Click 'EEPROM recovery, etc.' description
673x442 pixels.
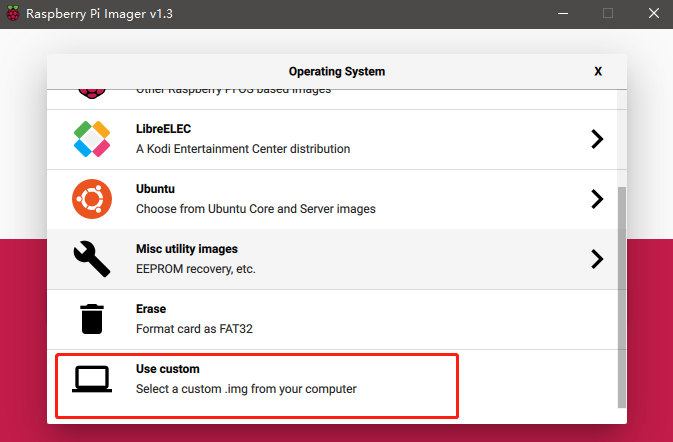click(196, 269)
